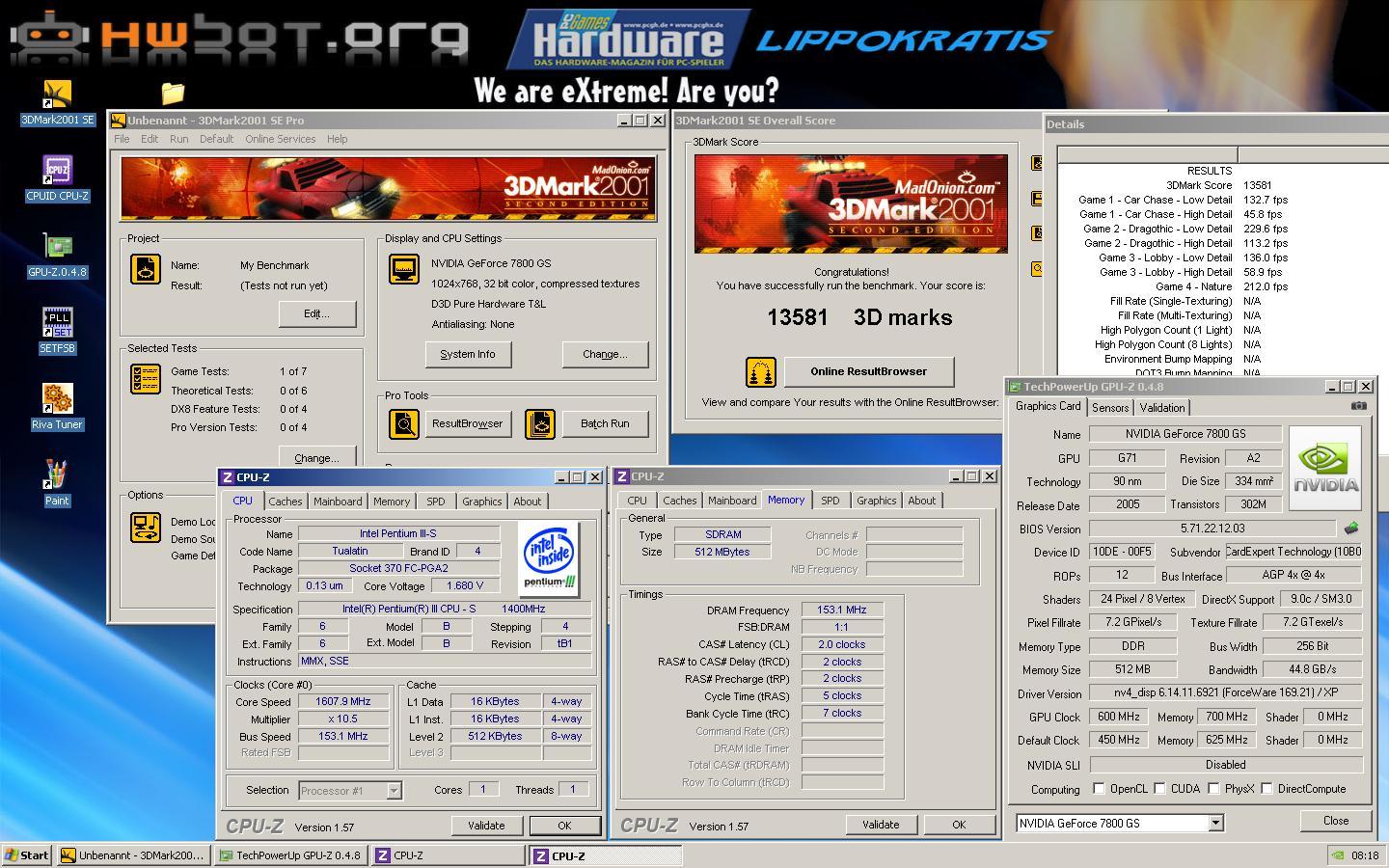Screen dimensions: 1389x868
Task: Open the SPD tab in right CPU-Z window
Action: [831, 501]
